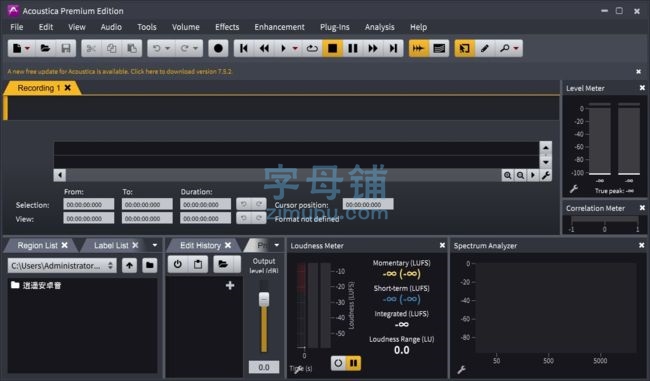The width and height of the screenshot is (650, 381).
Task: Dismiss the update notification bar
Action: [638, 72]
